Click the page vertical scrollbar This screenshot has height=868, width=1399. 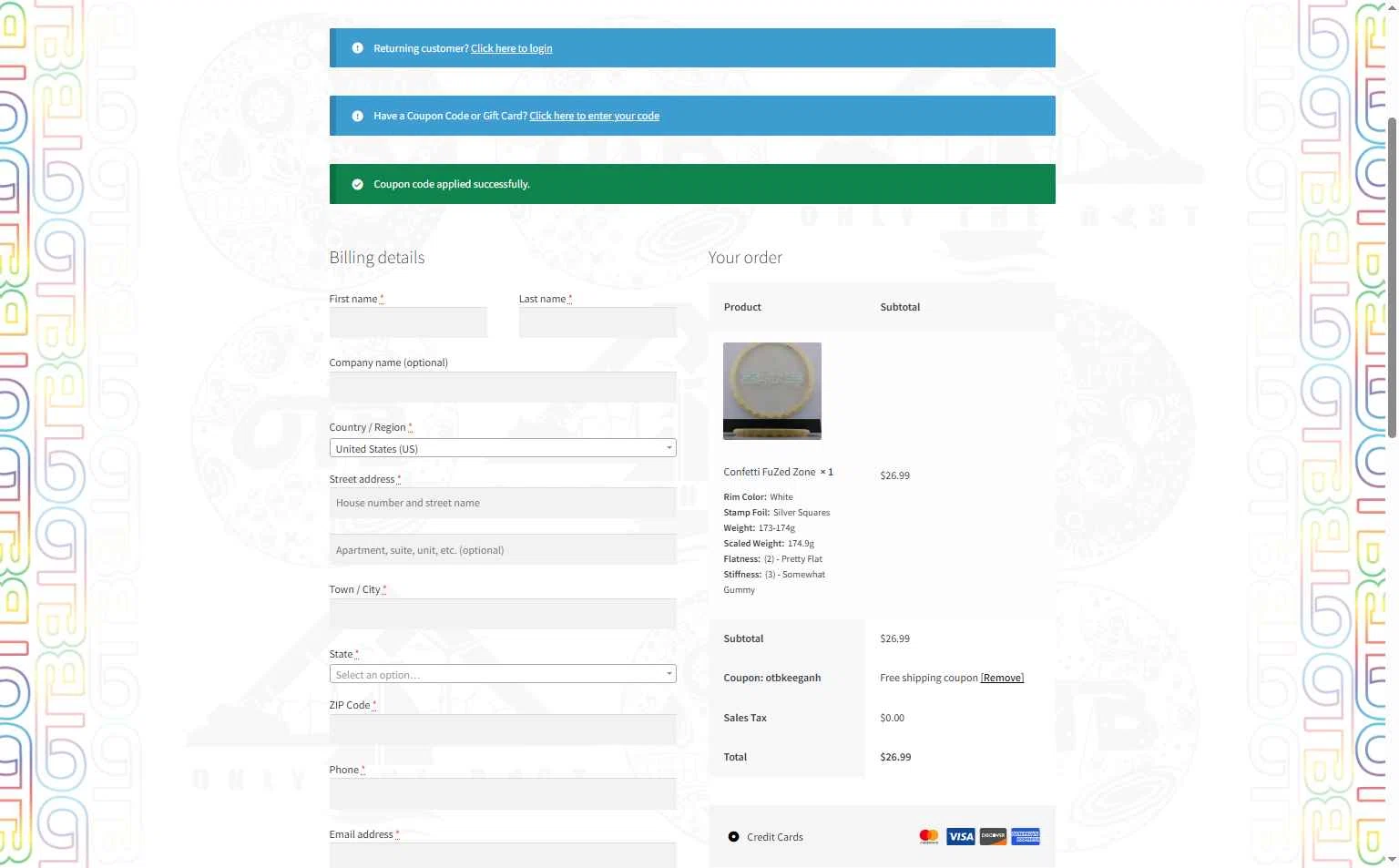click(x=1392, y=278)
